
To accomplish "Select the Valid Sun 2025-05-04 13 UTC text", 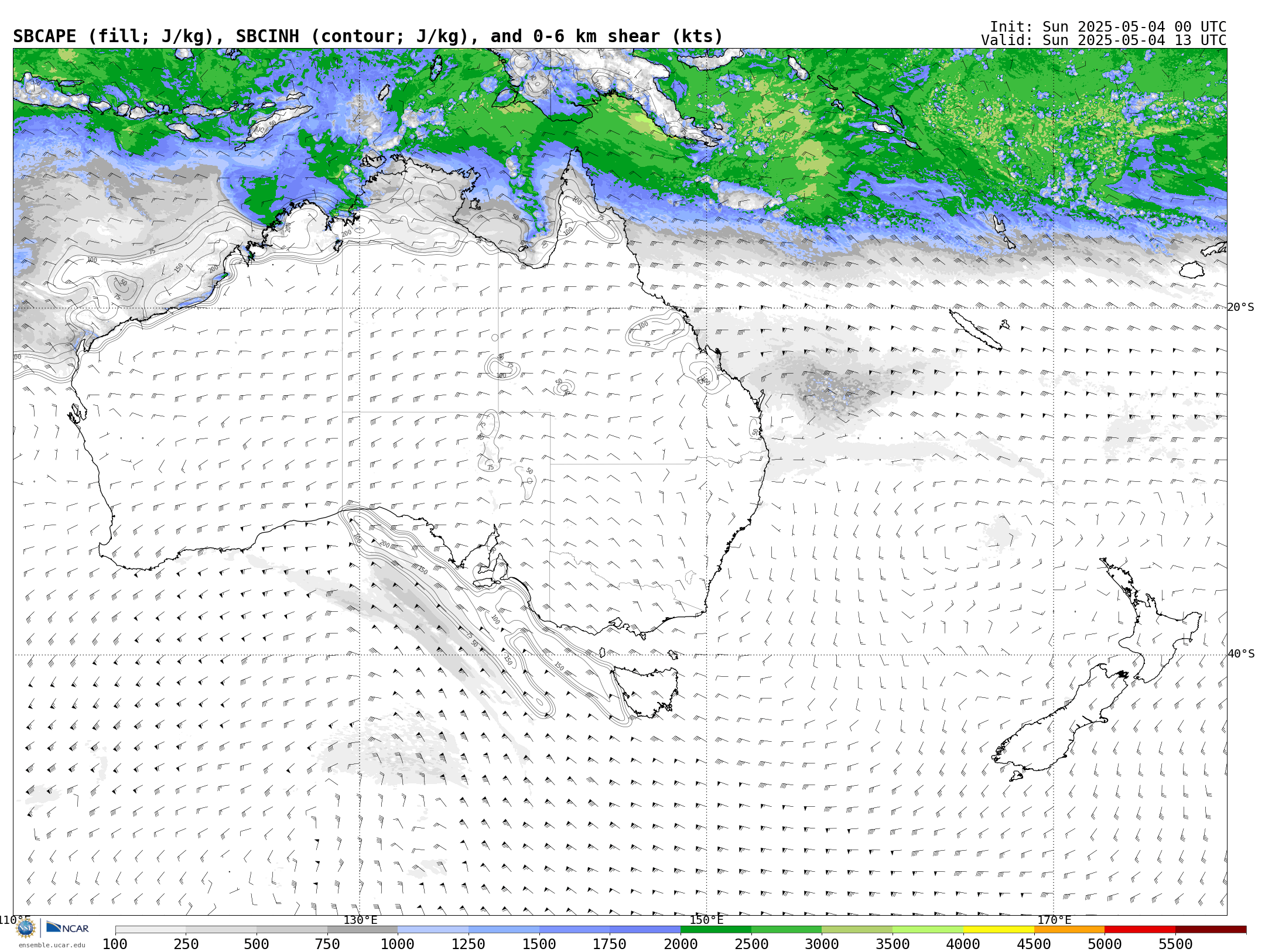I will coord(1104,40).
